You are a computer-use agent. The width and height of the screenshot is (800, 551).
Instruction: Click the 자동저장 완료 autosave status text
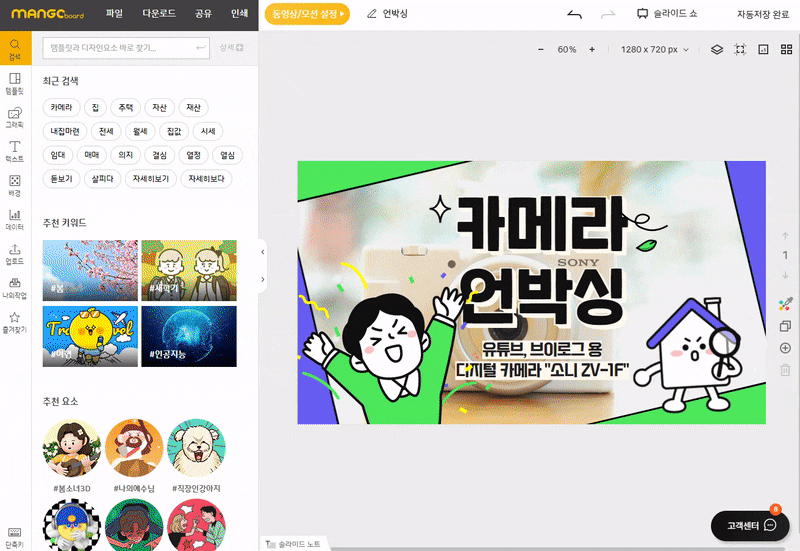[x=763, y=14]
